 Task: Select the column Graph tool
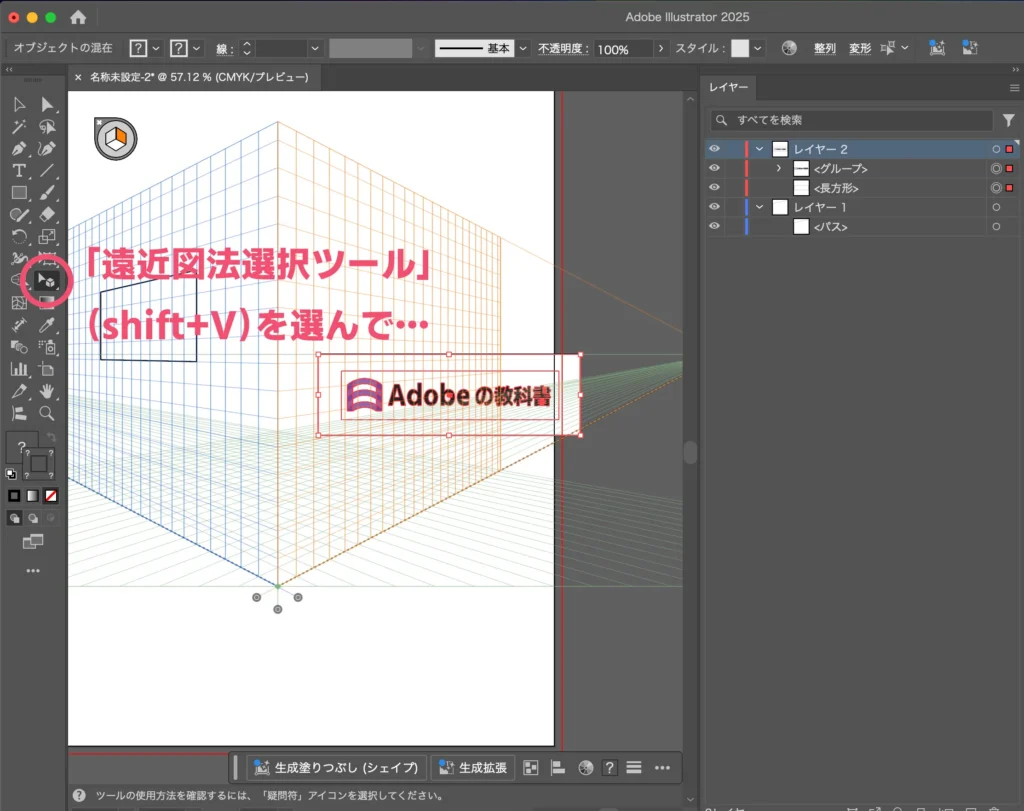[20, 369]
